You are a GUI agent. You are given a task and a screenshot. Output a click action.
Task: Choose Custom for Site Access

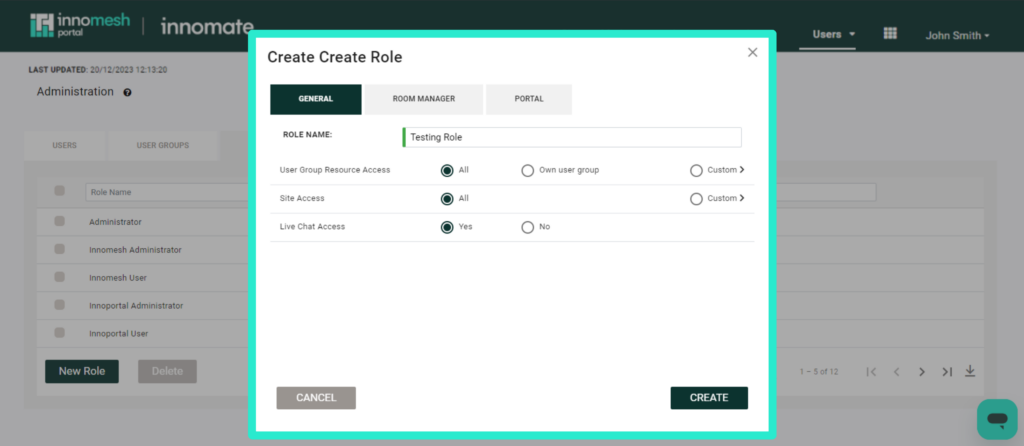click(x=696, y=199)
